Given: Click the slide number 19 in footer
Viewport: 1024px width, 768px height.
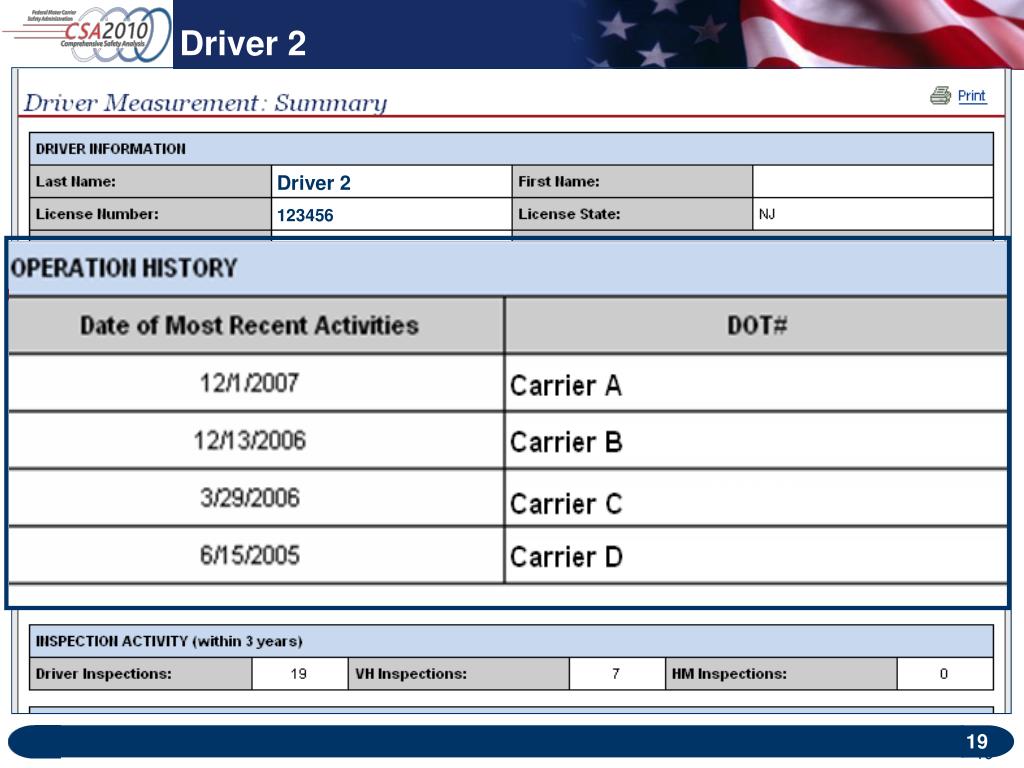Looking at the screenshot, I should [x=977, y=742].
